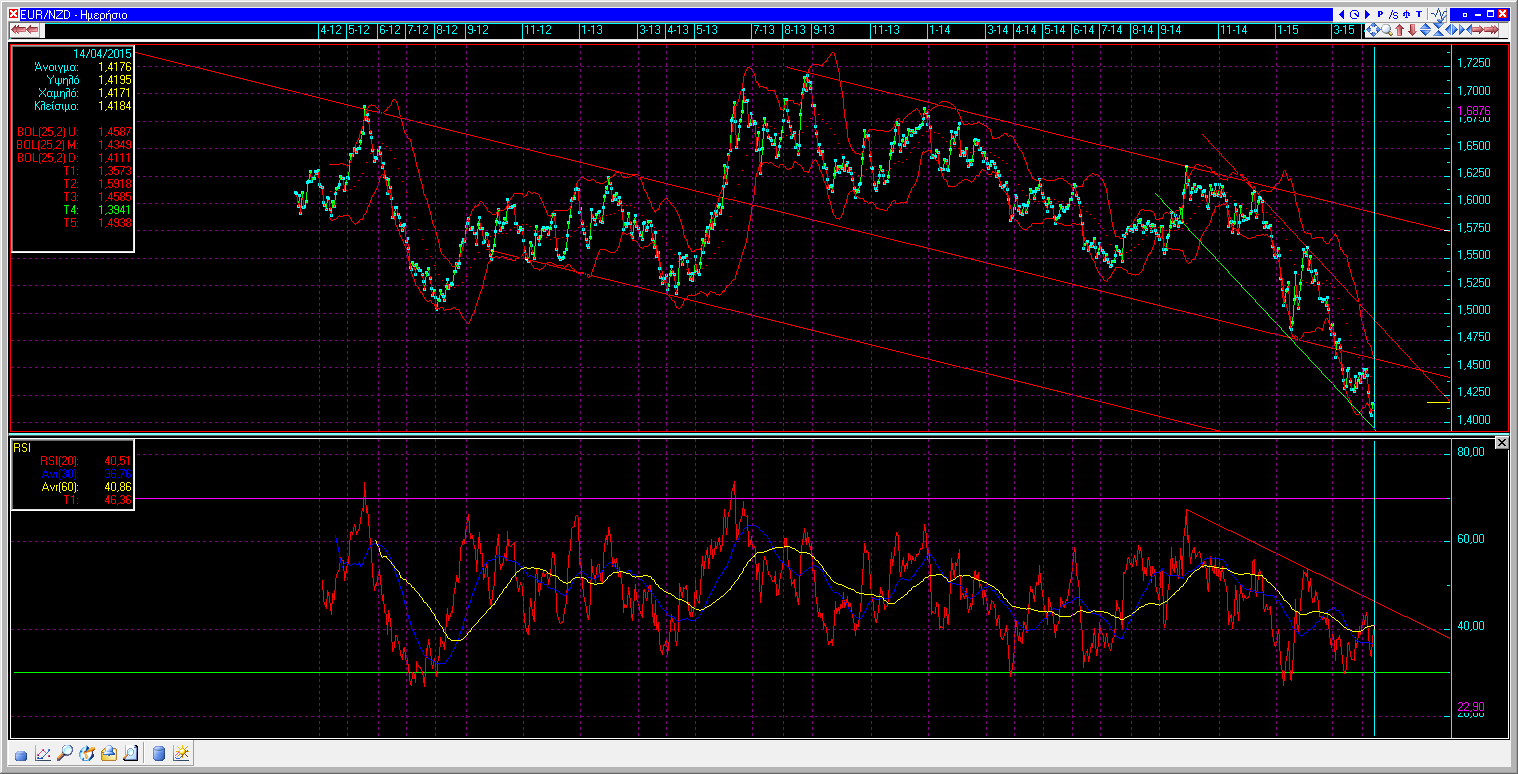Open the indicator wave line icon
Image resolution: width=1518 pixels, height=774 pixels.
[x=1438, y=14]
